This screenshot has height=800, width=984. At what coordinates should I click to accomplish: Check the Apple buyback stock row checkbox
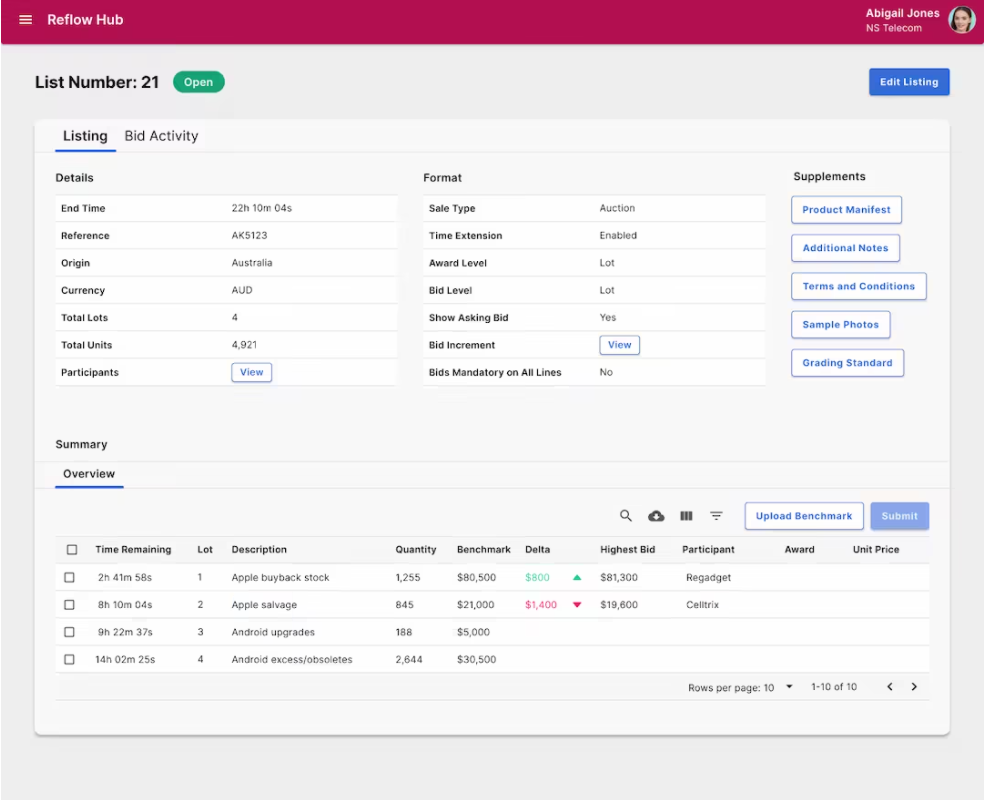click(x=70, y=577)
